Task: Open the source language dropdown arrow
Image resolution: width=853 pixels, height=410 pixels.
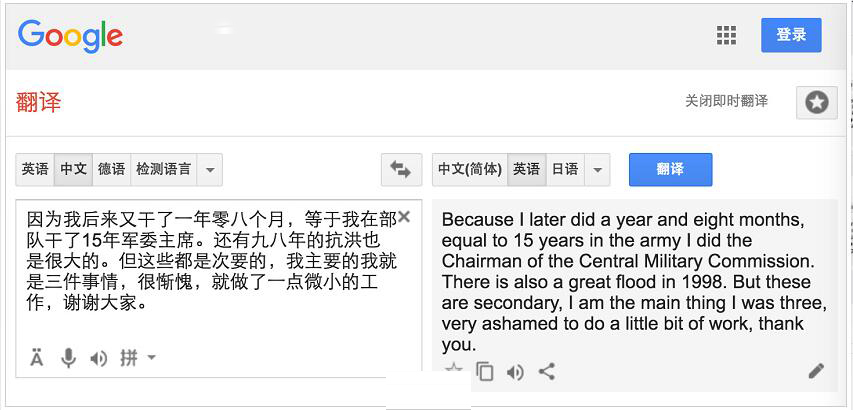Action: 209,170
